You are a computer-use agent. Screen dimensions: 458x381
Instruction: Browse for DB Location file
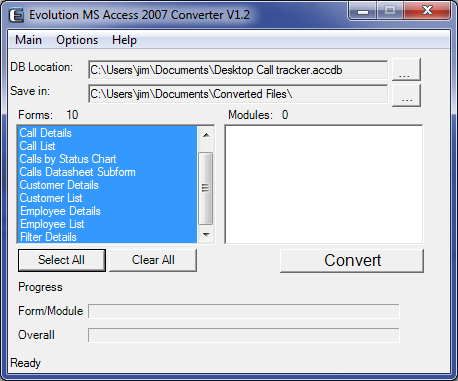[x=406, y=69]
